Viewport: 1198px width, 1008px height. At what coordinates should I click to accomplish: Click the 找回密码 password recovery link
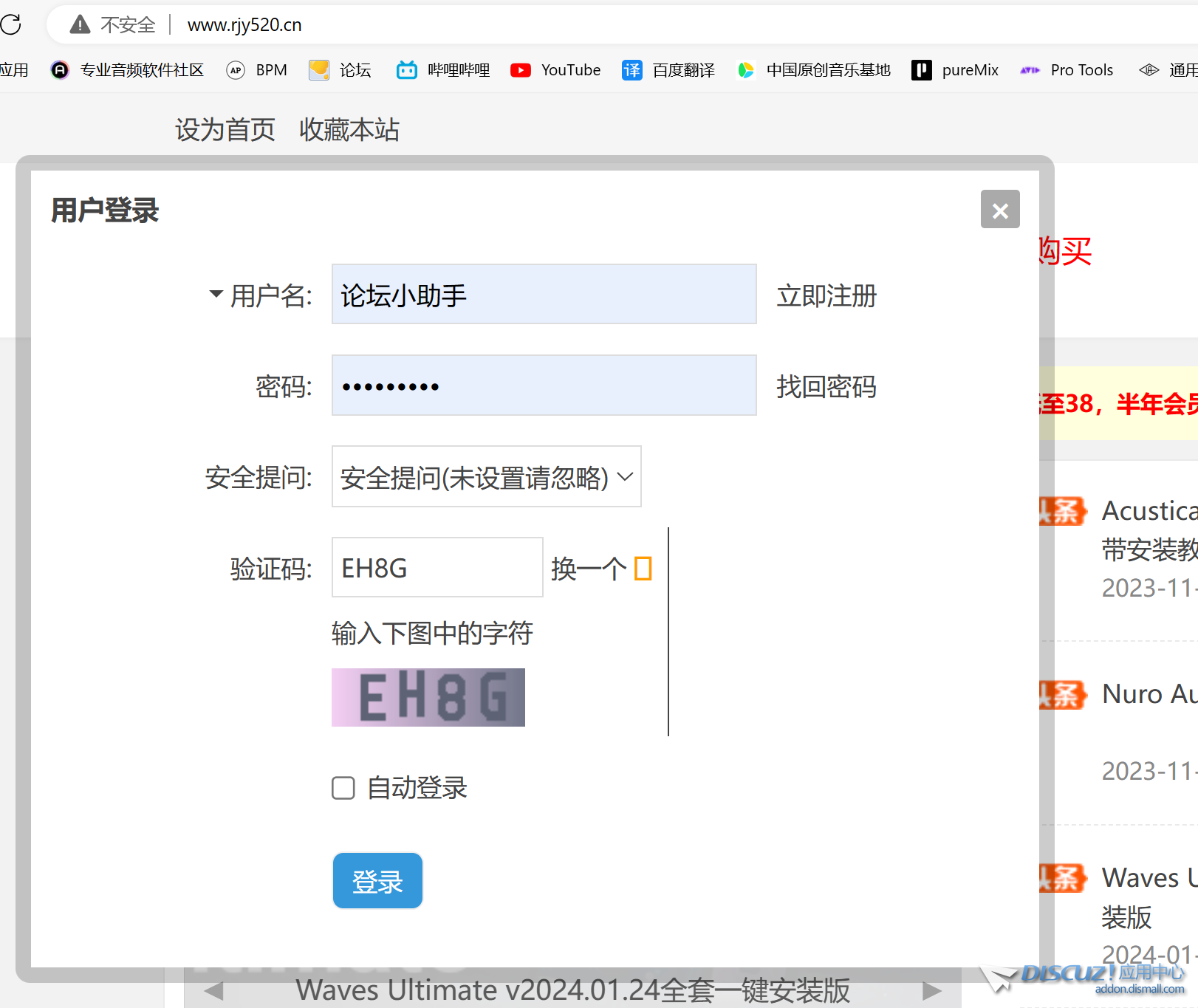tap(826, 387)
